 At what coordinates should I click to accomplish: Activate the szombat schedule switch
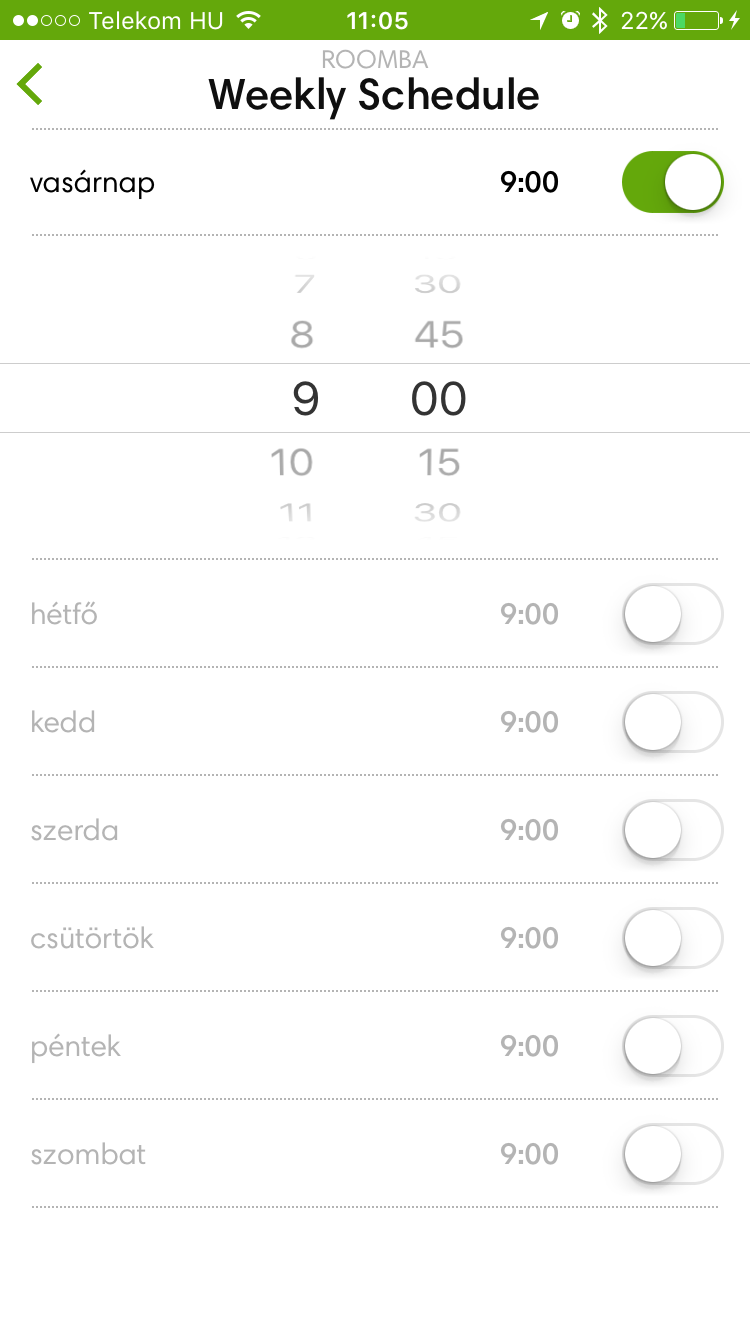click(x=672, y=1154)
